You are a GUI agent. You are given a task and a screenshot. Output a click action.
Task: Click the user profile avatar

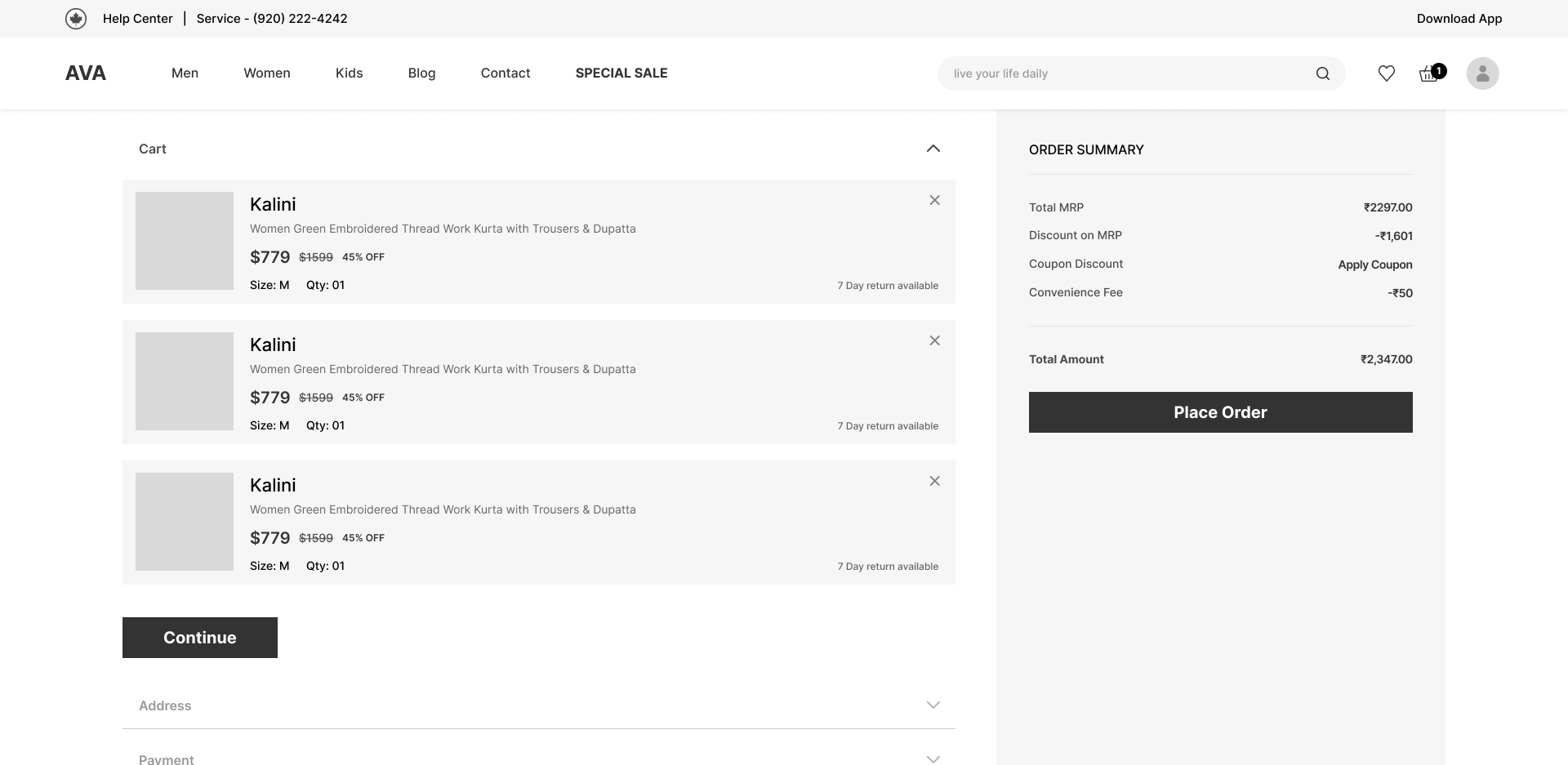point(1482,73)
